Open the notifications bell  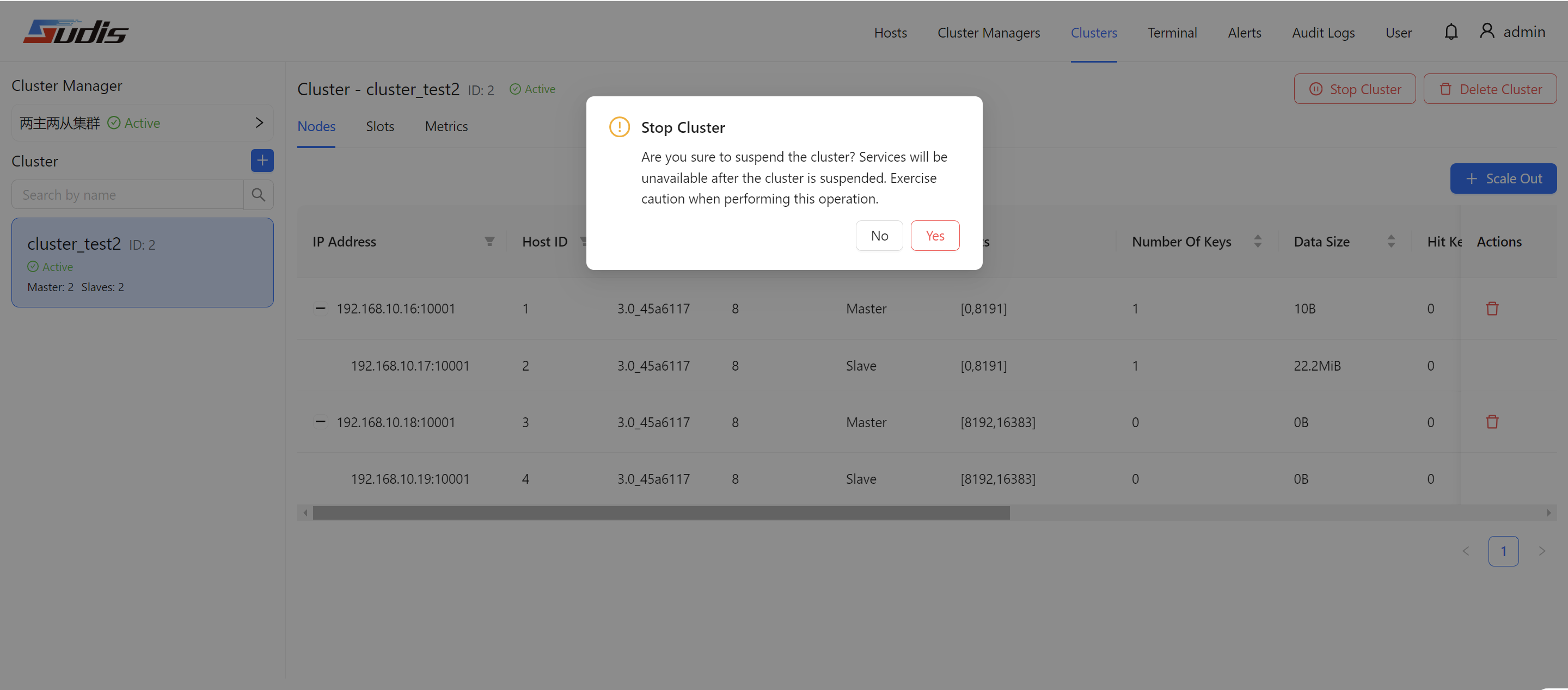pyautogui.click(x=1450, y=32)
